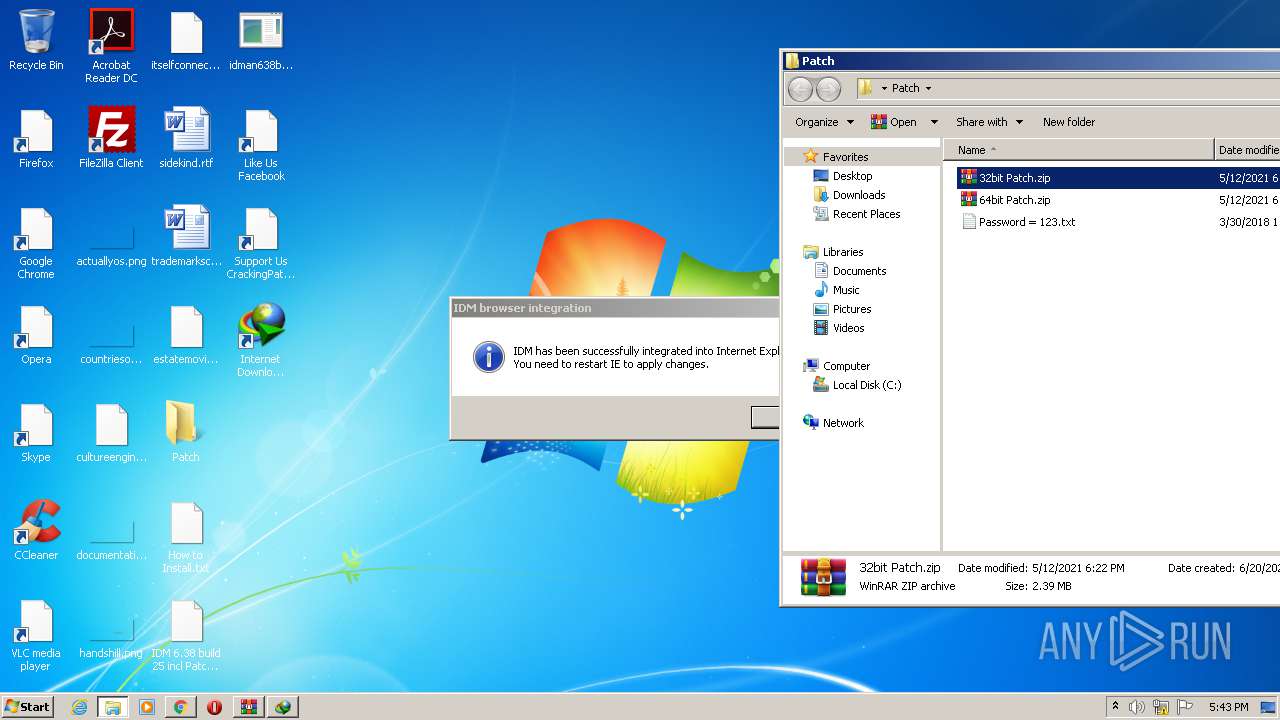The height and width of the screenshot is (720, 1280).
Task: Go back in the Patch explorer window
Action: [x=801, y=89]
